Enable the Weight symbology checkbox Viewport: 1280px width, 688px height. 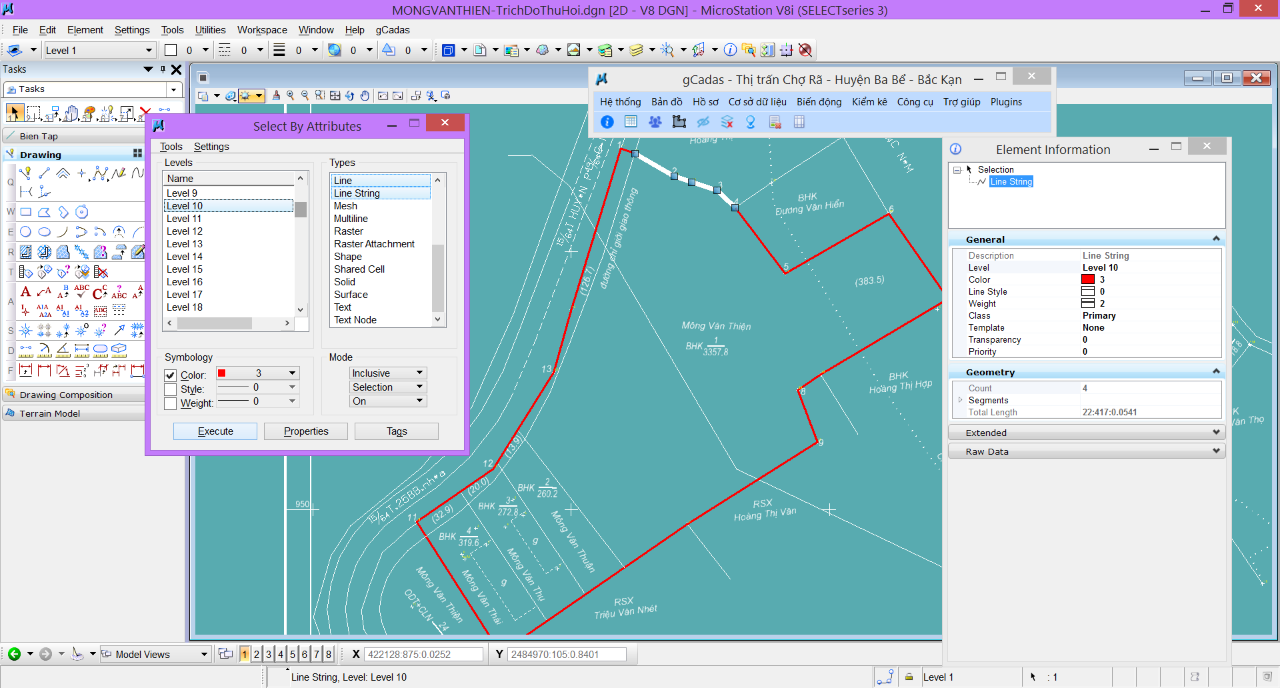pyautogui.click(x=171, y=403)
